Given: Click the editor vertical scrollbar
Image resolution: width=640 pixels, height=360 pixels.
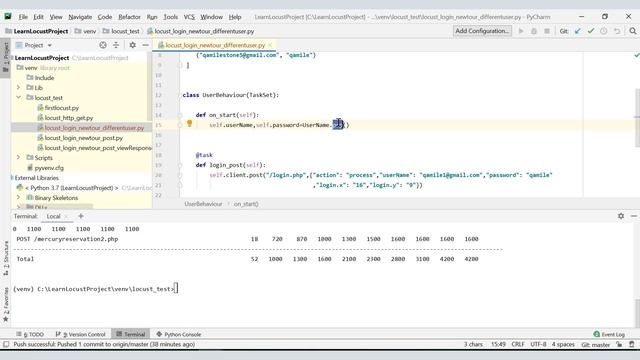Looking at the screenshot, I should [x=637, y=118].
